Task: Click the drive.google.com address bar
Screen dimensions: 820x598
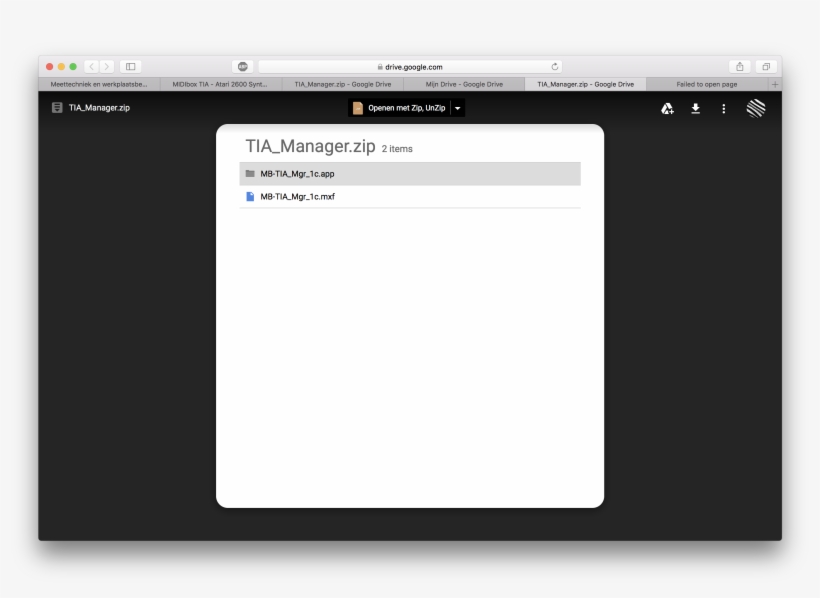Action: point(410,67)
